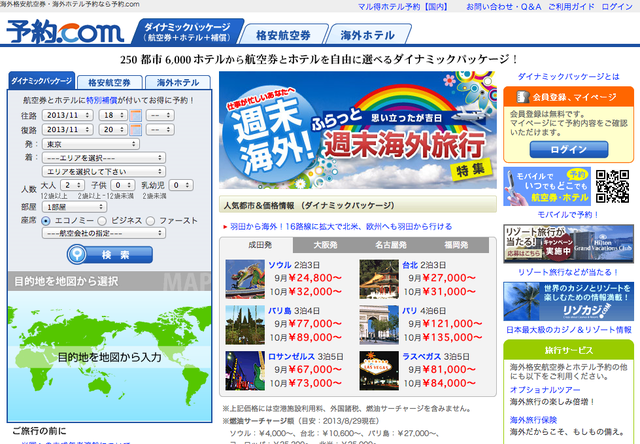This screenshot has height=444, width=640.
Task: Open 日本最大級のカジノ＆リゾート情報 link
Action: pos(569,330)
